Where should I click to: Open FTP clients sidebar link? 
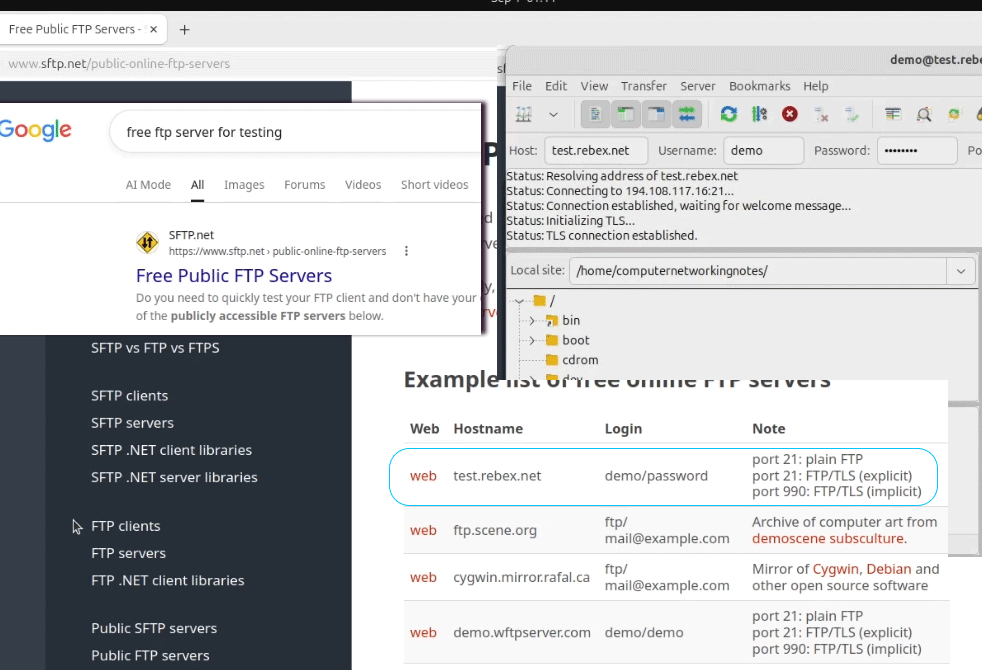tap(126, 527)
